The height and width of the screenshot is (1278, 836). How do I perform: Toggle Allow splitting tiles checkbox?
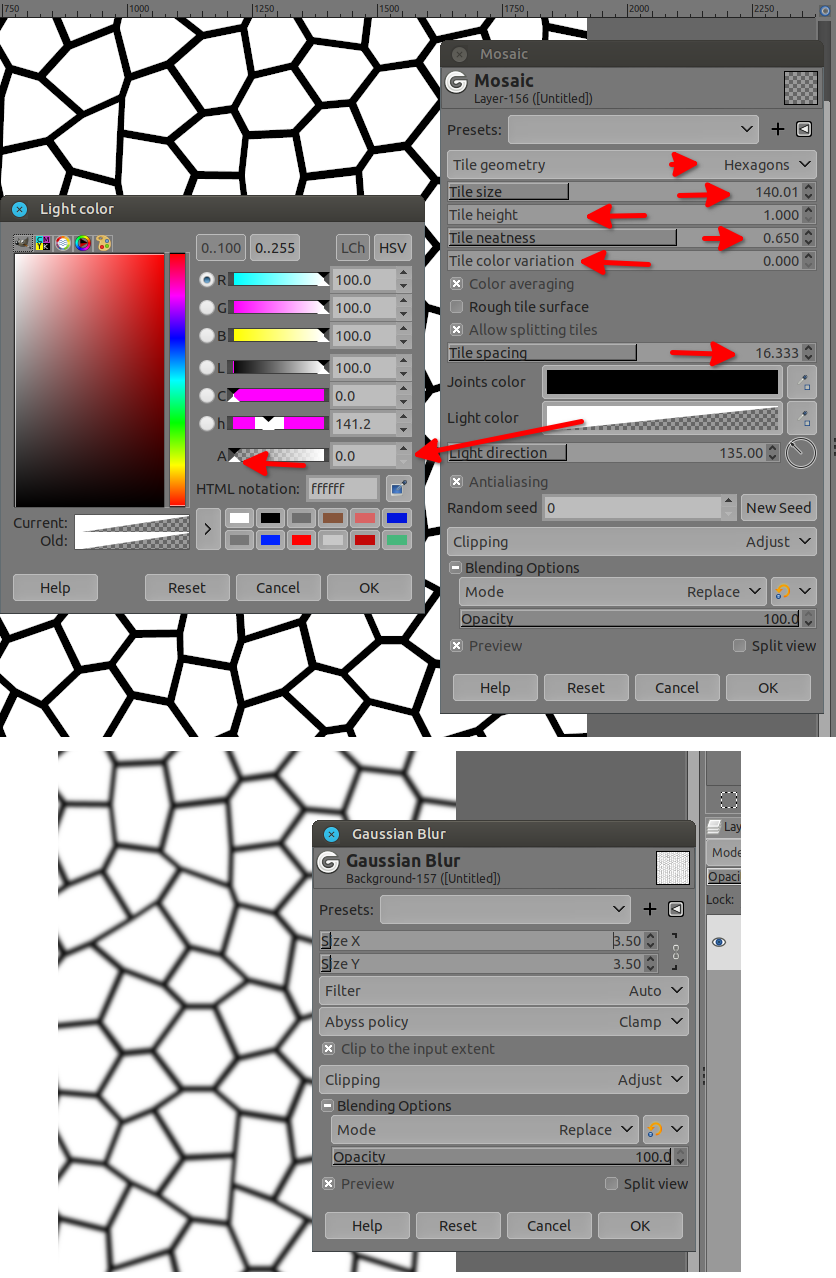click(457, 330)
